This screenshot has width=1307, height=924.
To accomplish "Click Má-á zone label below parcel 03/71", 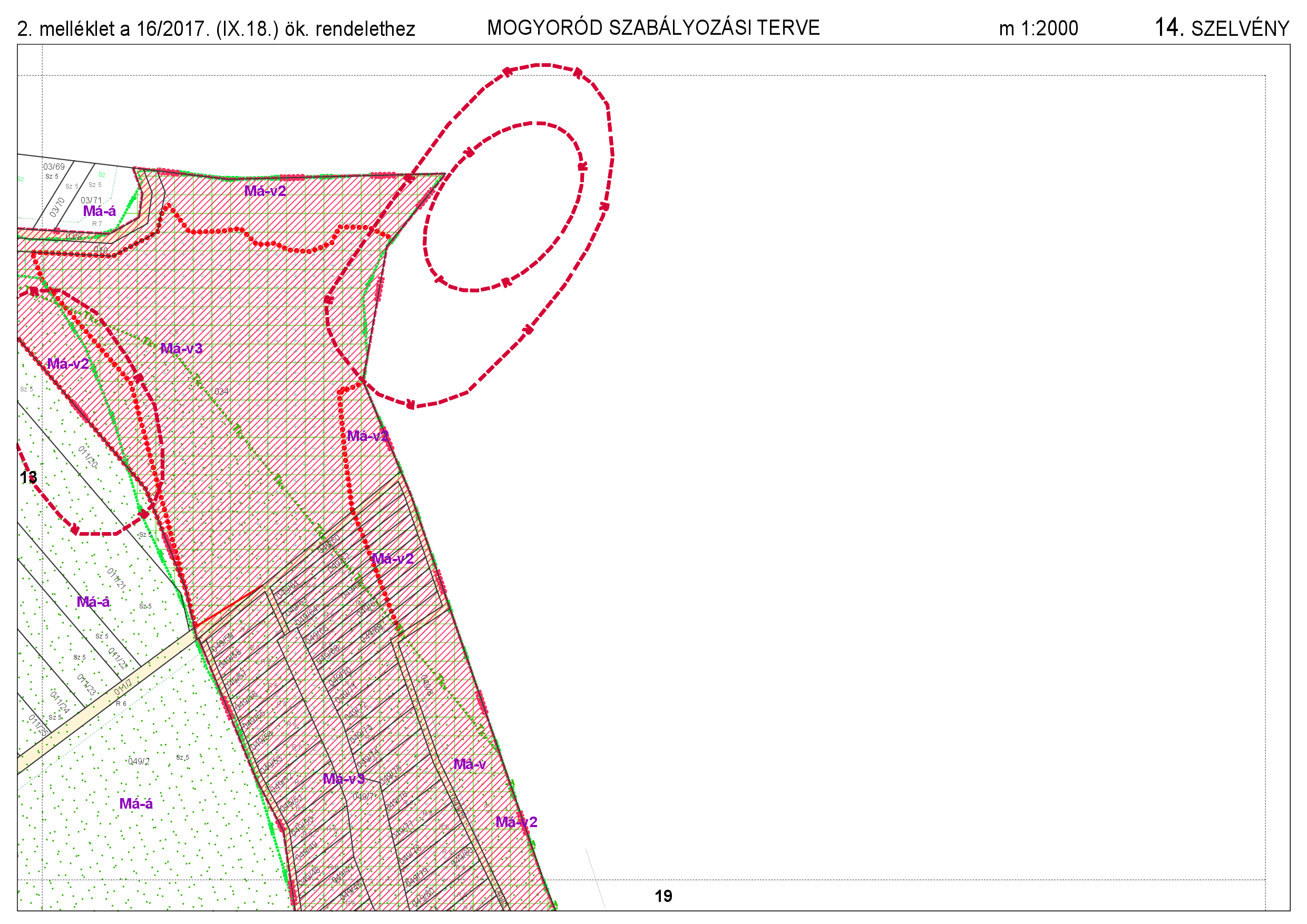I will point(100,211).
